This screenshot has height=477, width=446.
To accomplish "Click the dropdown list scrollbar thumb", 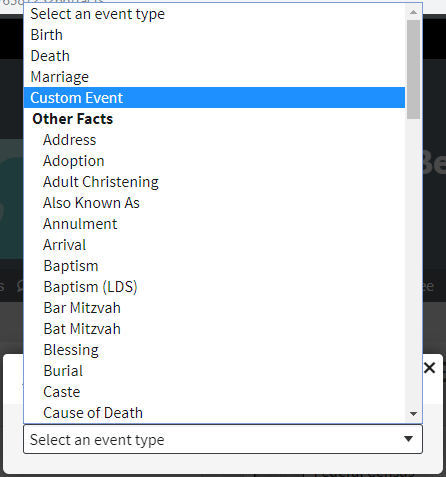I will click(413, 69).
